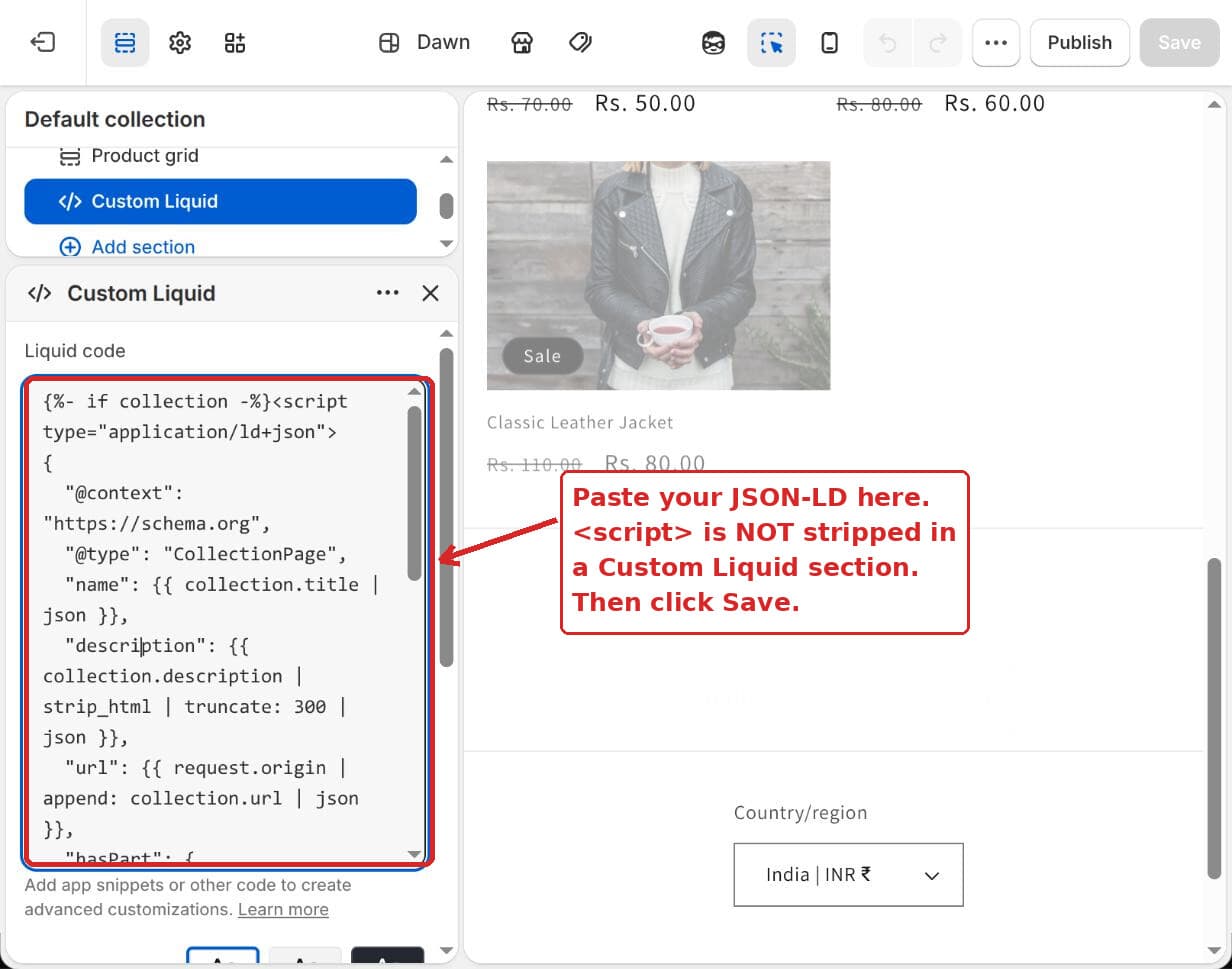Image resolution: width=1232 pixels, height=969 pixels.
Task: Open Custom Liquid panel more options
Action: tap(387, 293)
